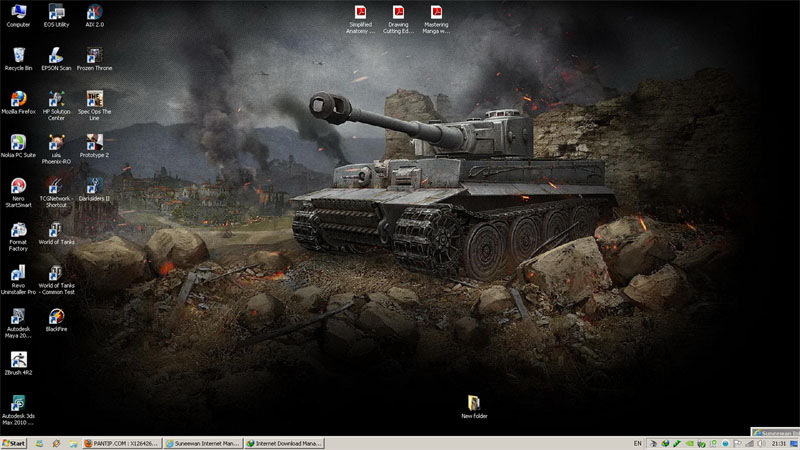Open HP Solution Center icon
800x450 pixels.
click(56, 106)
